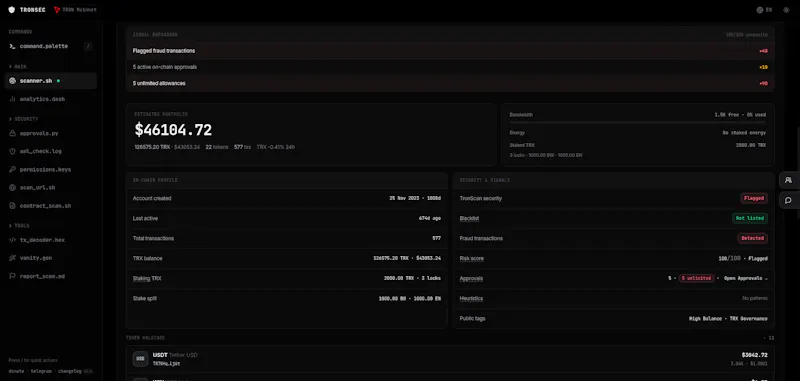Click the permissions key icon
The height and width of the screenshot is (381, 800).
(12, 169)
